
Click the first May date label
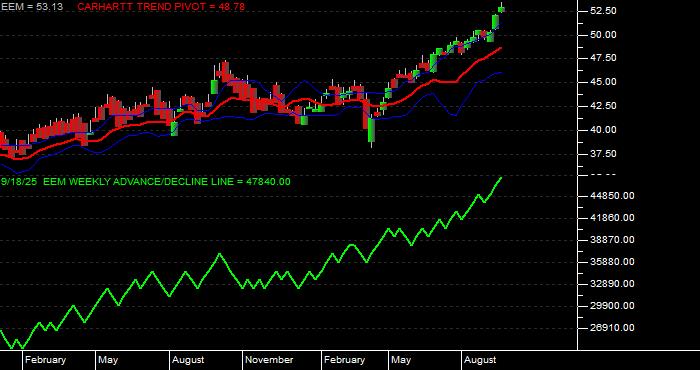[x=108, y=360]
